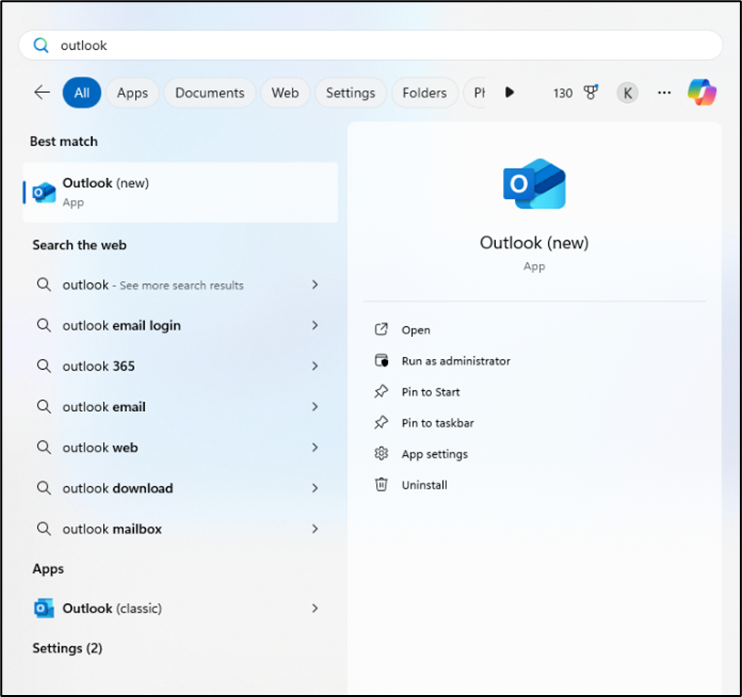Open the rewards trophy icon

(x=591, y=92)
